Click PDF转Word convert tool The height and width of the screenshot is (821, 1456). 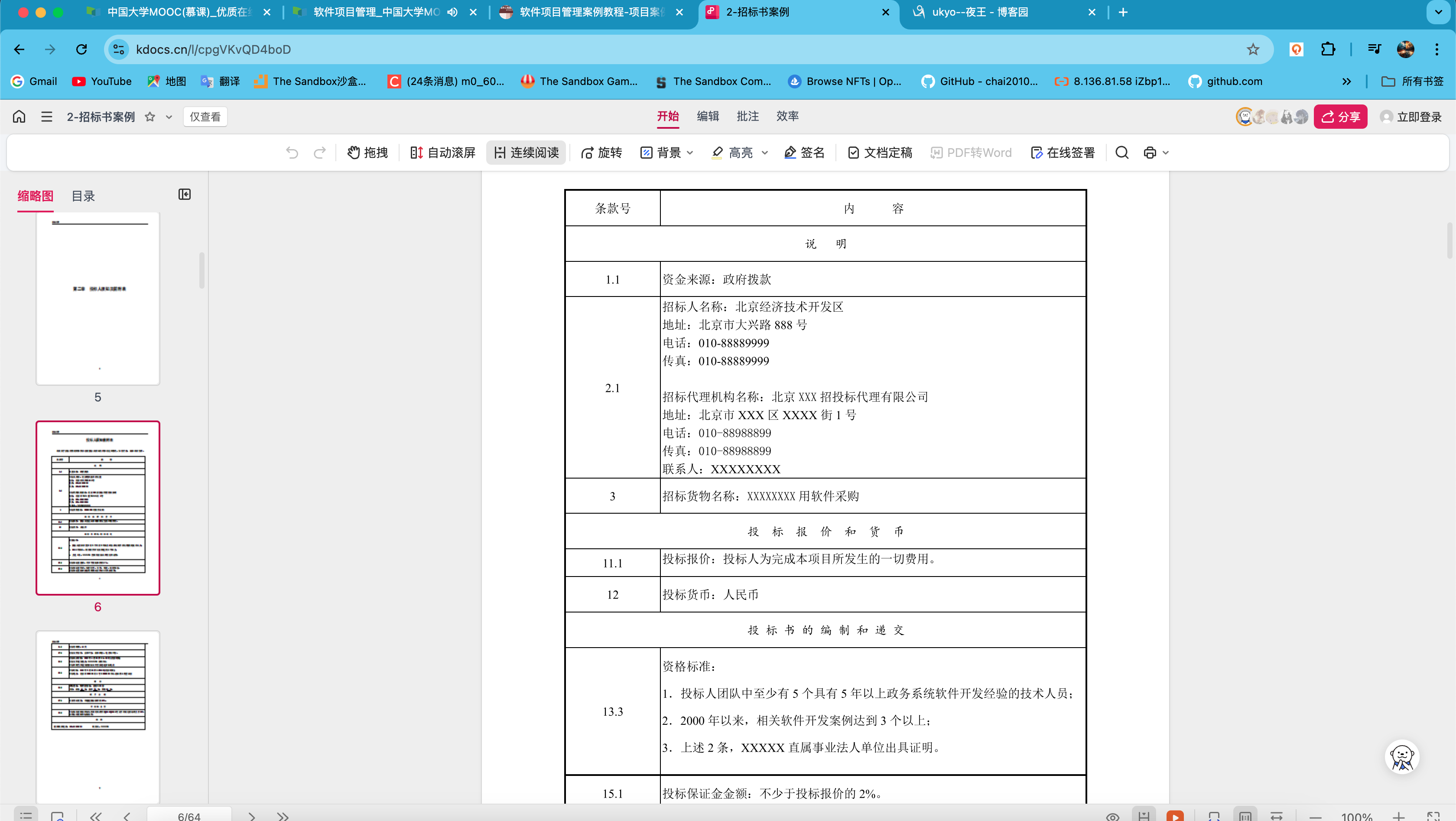(971, 153)
